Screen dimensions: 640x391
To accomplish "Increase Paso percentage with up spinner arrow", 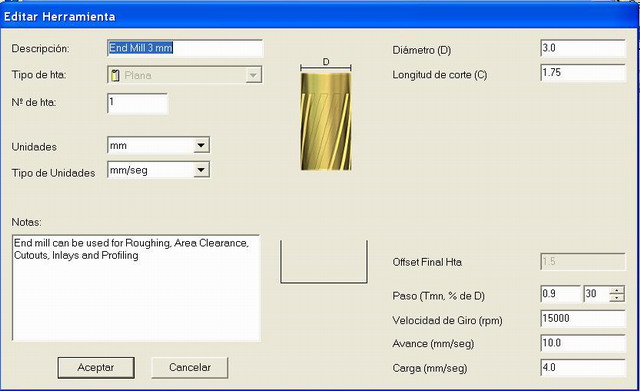I will (x=617, y=290).
